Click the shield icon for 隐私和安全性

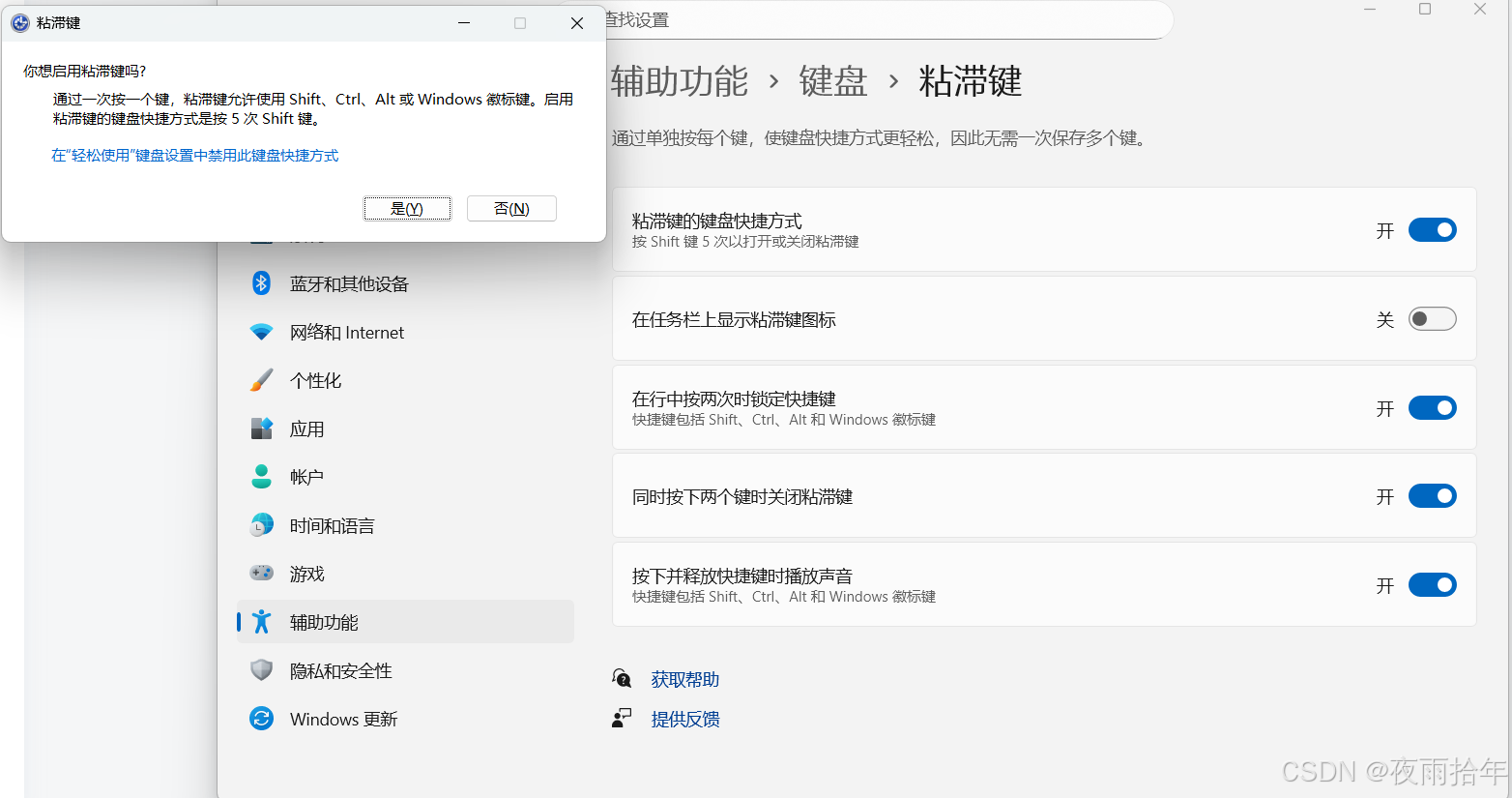(261, 670)
